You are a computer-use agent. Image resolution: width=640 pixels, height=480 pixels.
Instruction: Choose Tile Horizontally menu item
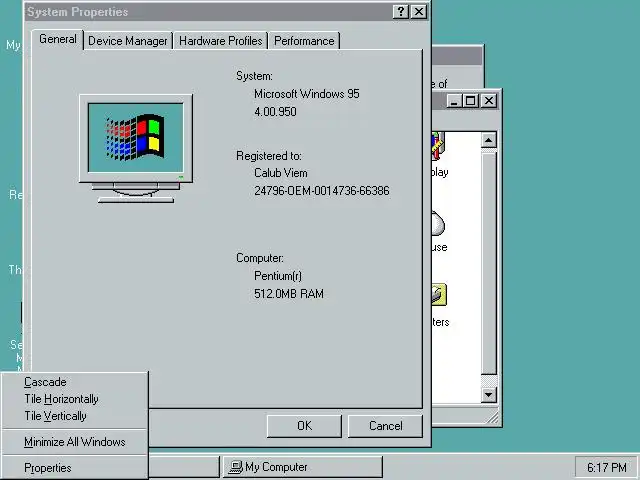pos(74,399)
